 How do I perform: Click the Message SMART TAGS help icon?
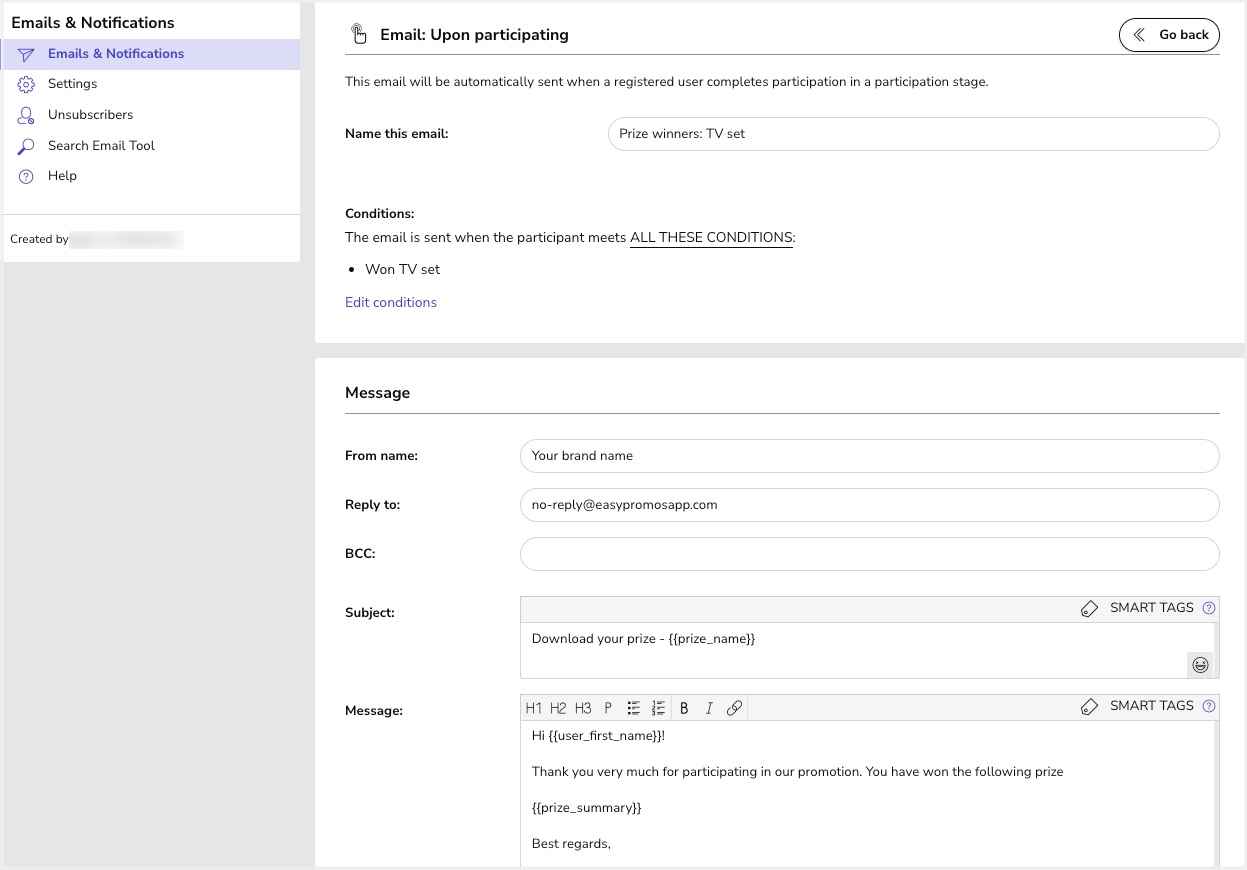tap(1209, 706)
